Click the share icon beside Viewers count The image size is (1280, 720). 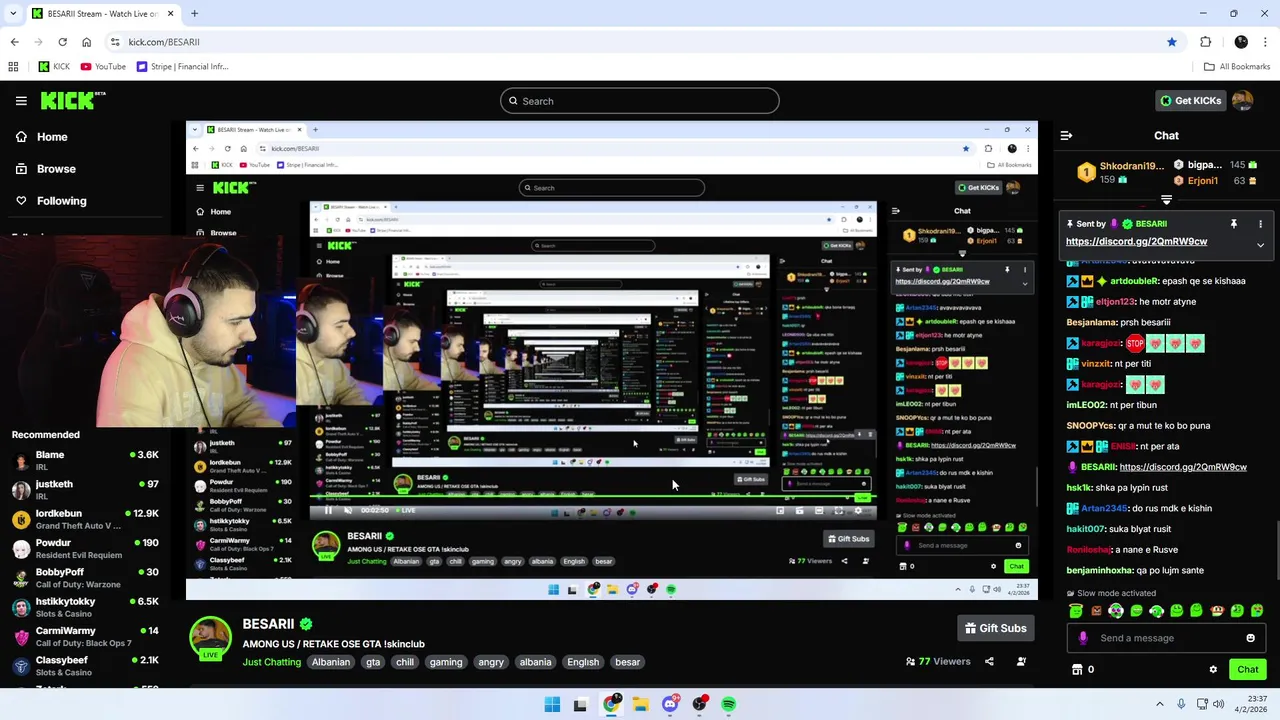(989, 661)
